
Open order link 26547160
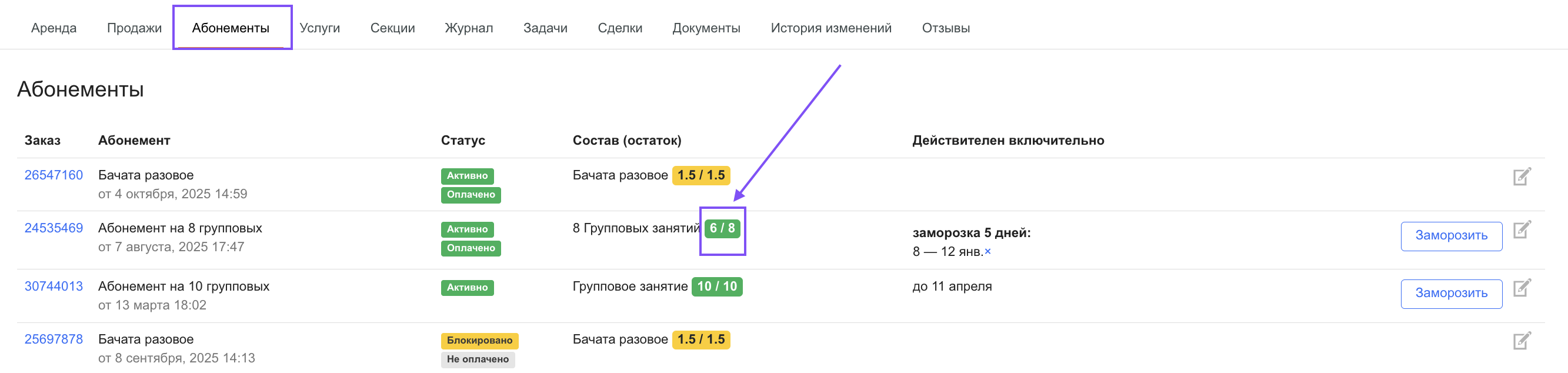point(54,175)
